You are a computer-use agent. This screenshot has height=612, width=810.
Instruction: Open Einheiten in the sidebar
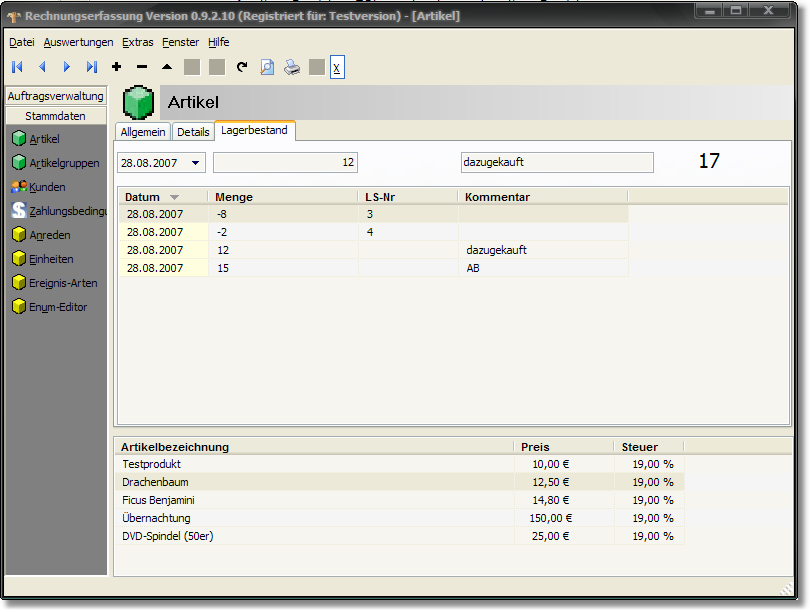pos(42,259)
